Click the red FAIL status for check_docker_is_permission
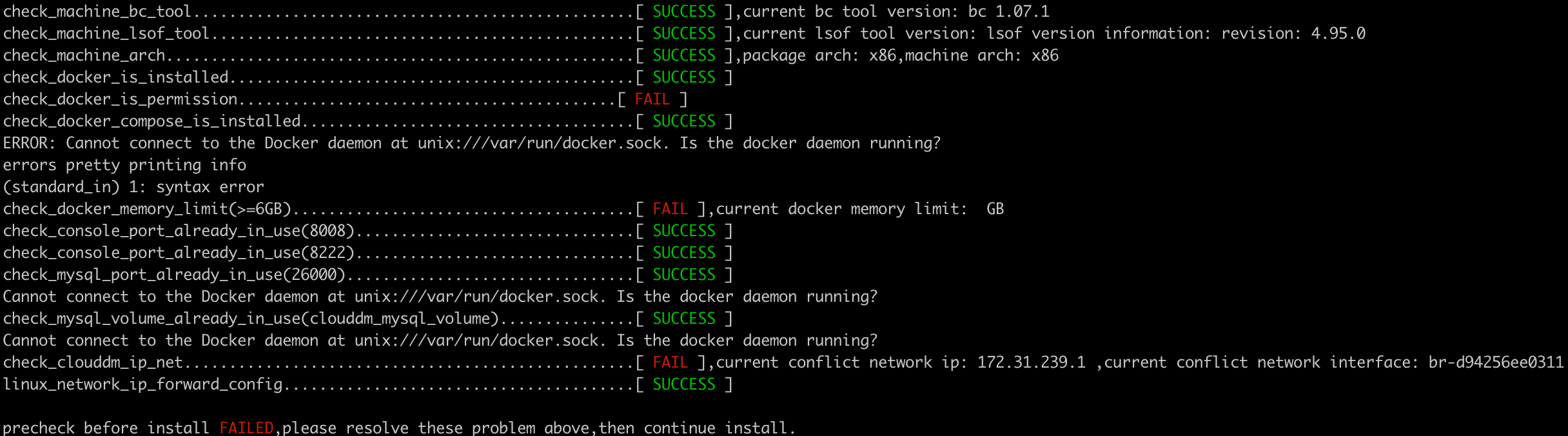1568x436 pixels. [652, 99]
